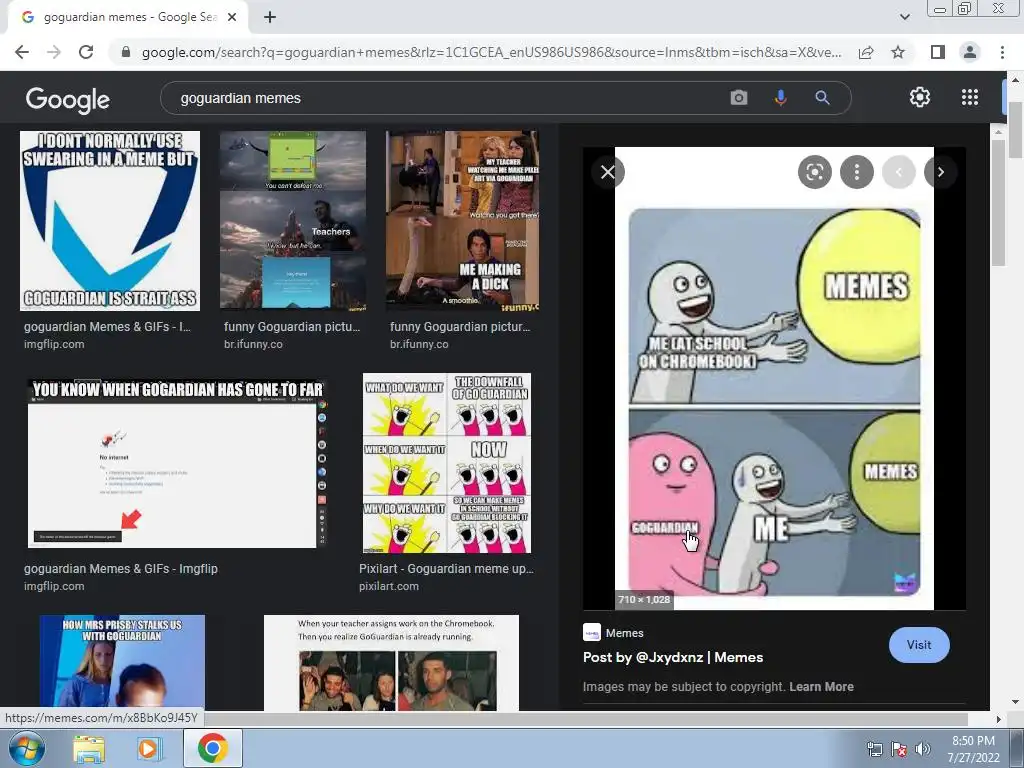Open the Goguardian is strait thumbnail

[x=110, y=221]
